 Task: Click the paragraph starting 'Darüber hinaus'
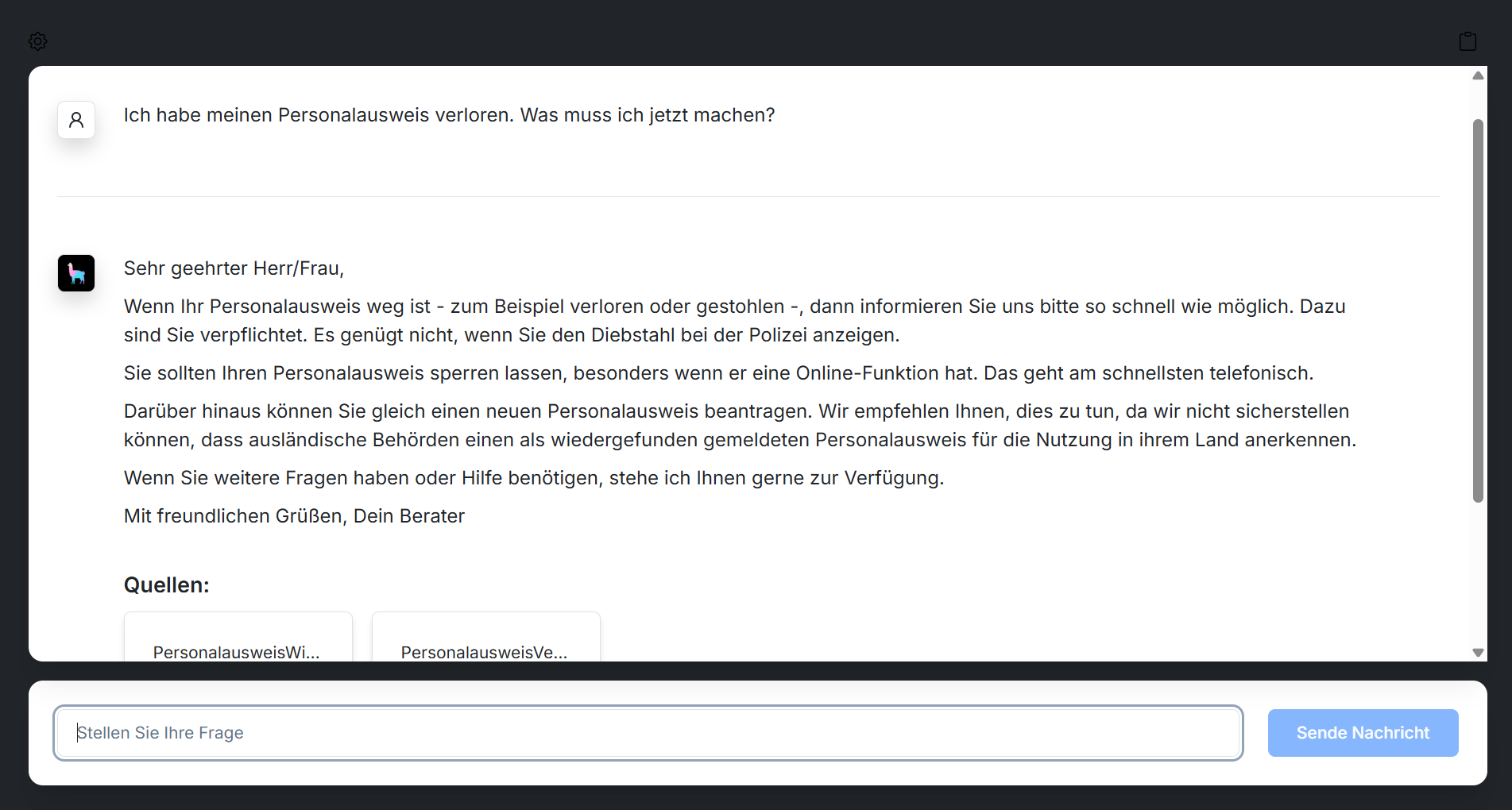(739, 426)
